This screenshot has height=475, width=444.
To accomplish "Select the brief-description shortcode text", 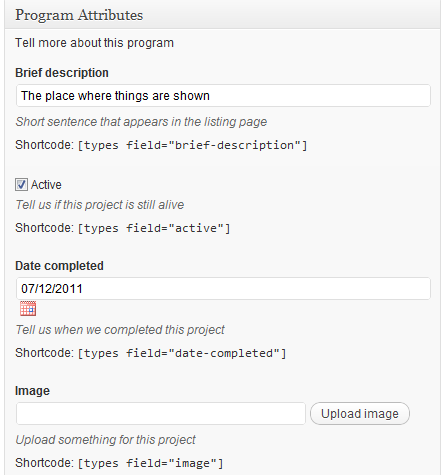I will coord(192,145).
